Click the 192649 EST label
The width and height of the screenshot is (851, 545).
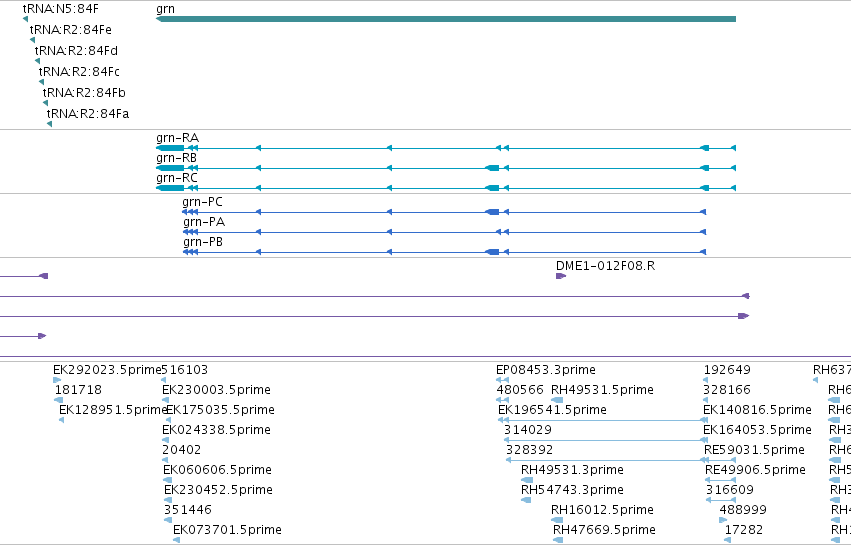click(x=727, y=370)
